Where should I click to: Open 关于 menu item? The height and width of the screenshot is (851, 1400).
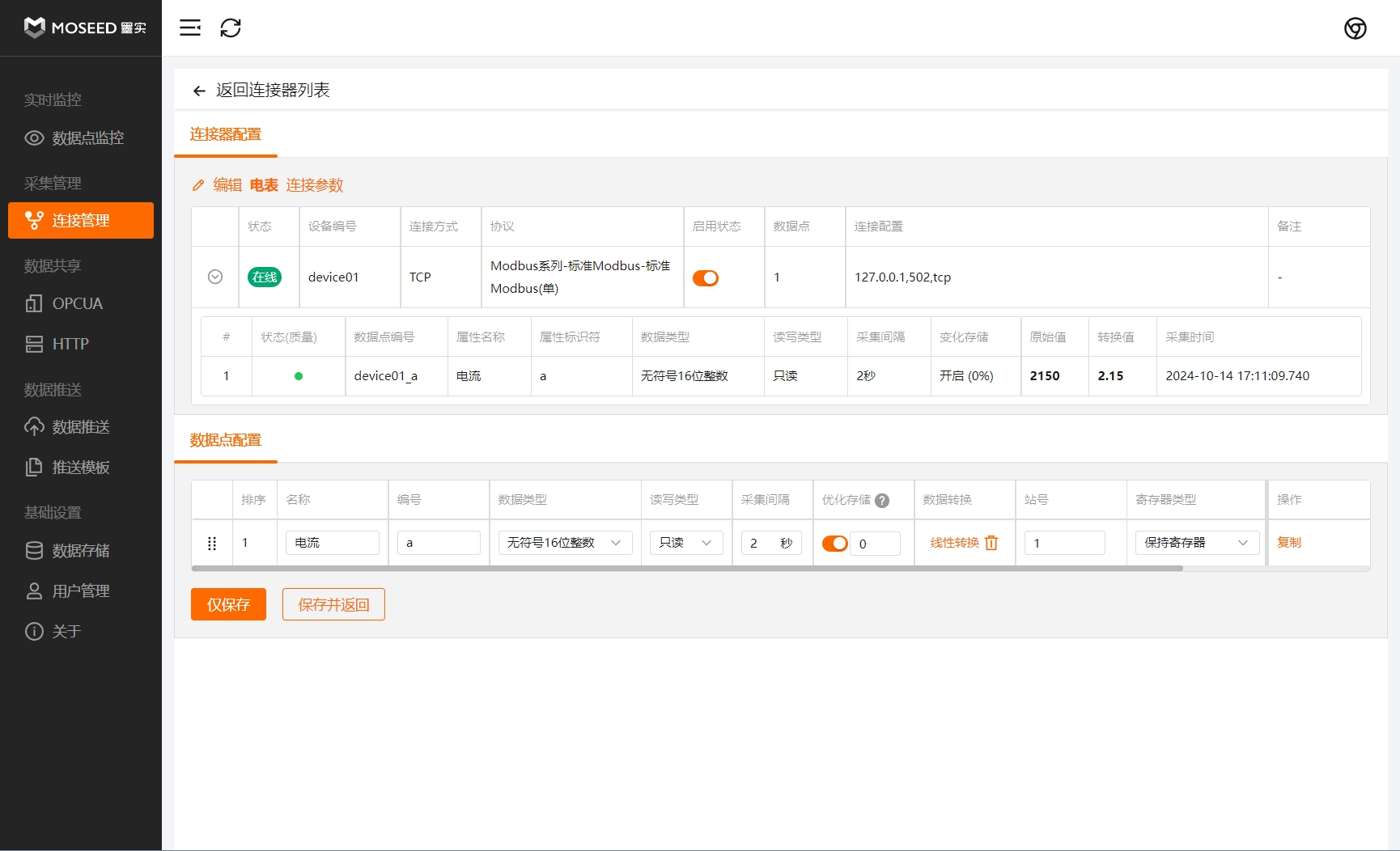[x=81, y=631]
